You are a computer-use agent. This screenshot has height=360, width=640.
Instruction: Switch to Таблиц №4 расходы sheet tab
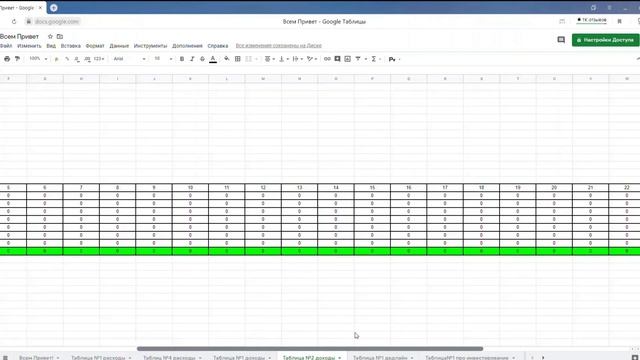(169, 358)
